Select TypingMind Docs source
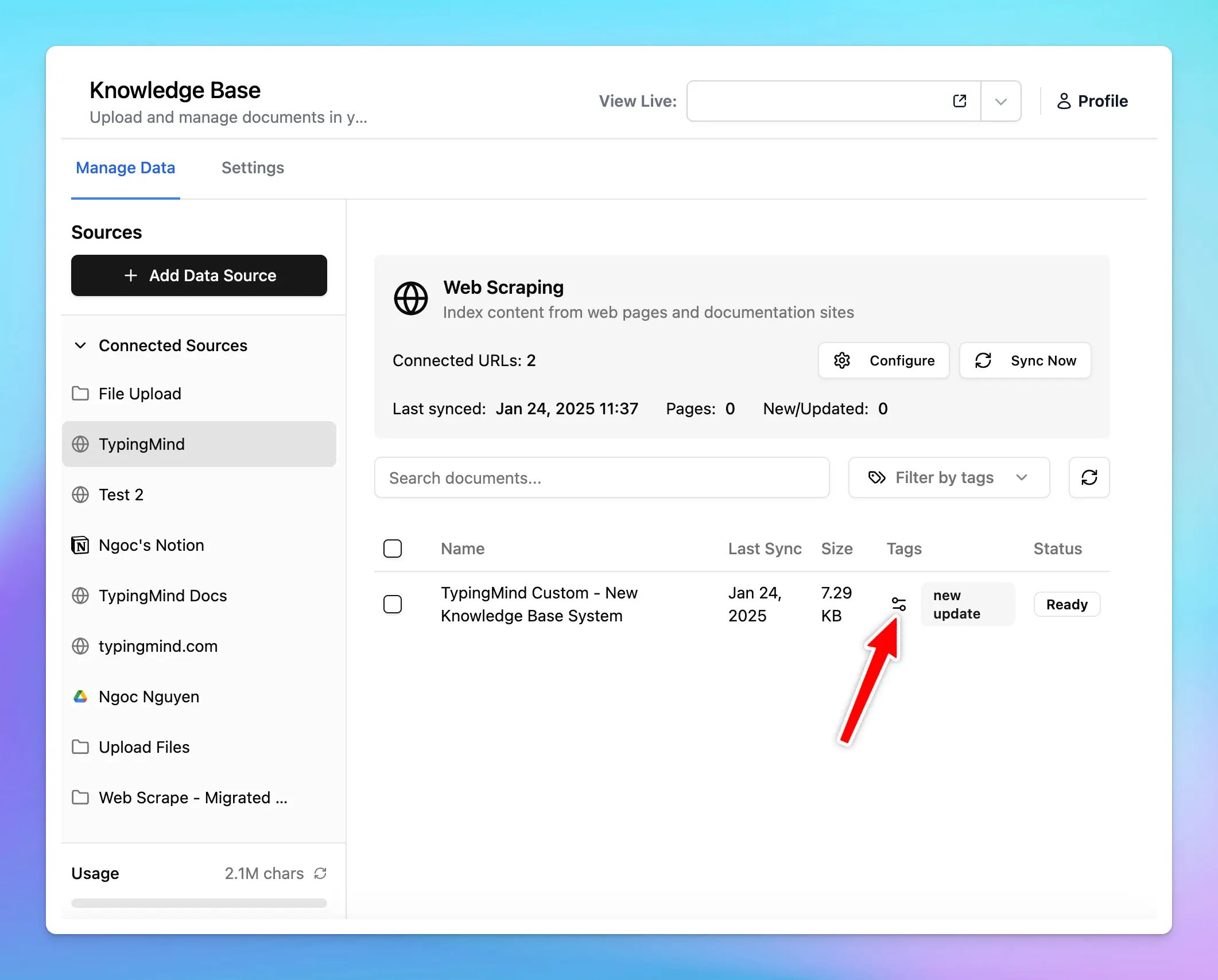Viewport: 1218px width, 980px height. 199,596
